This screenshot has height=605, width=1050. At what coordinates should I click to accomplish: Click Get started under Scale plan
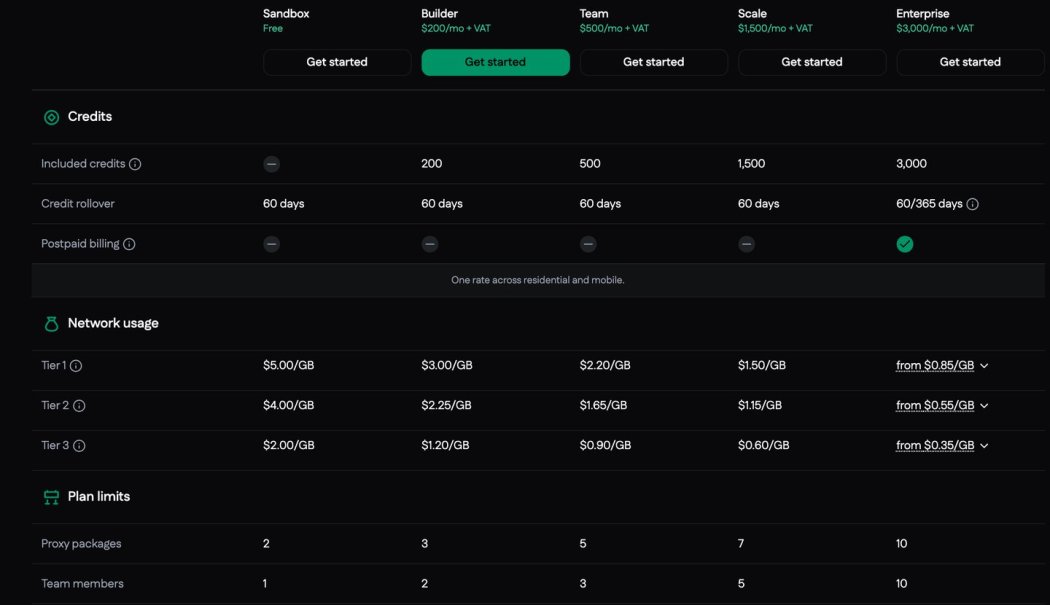click(x=812, y=62)
